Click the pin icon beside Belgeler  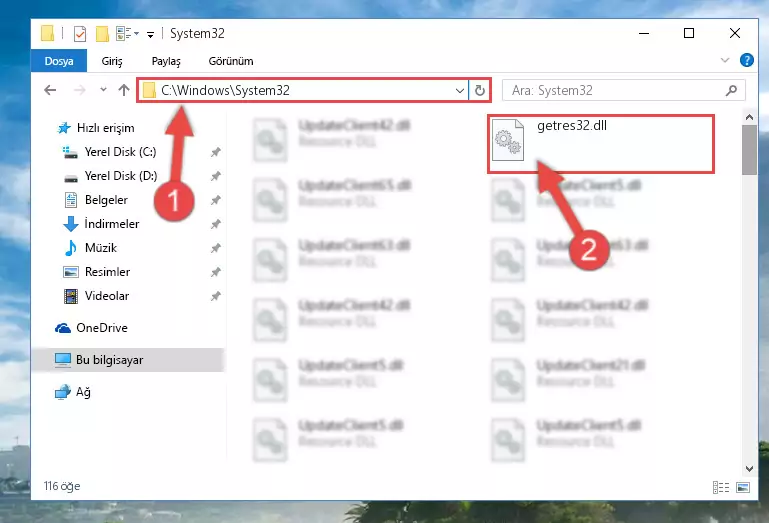(215, 200)
